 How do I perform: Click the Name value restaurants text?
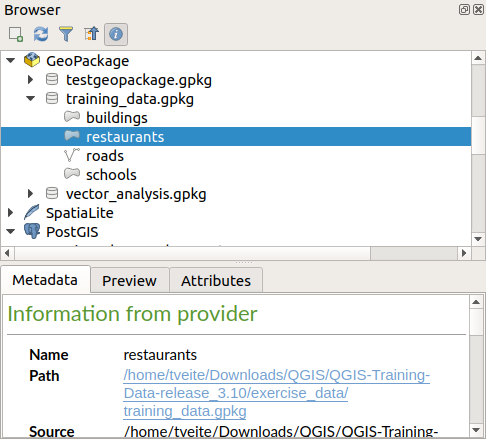(x=160, y=355)
